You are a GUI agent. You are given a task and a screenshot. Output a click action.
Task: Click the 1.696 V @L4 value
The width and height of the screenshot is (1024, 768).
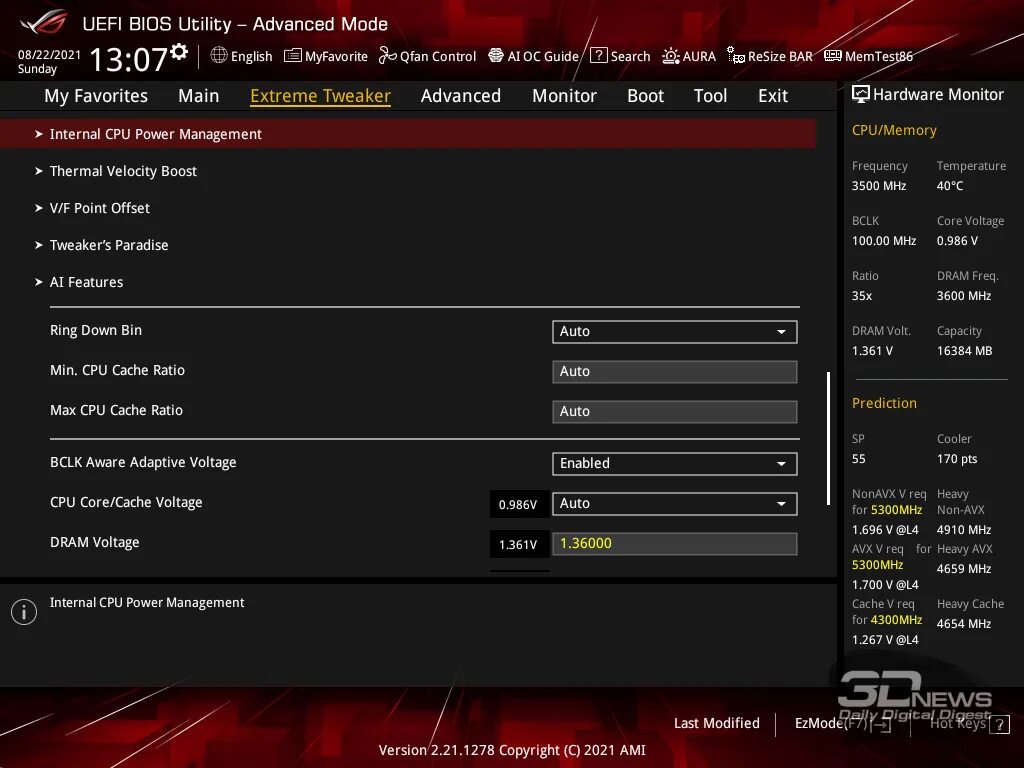(x=885, y=530)
